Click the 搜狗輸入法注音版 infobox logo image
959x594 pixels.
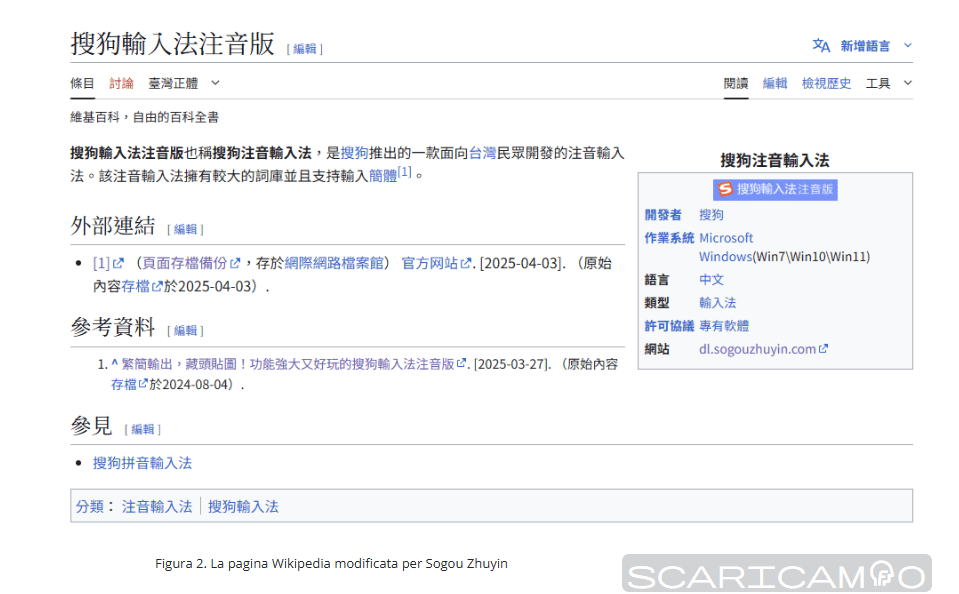(x=775, y=190)
